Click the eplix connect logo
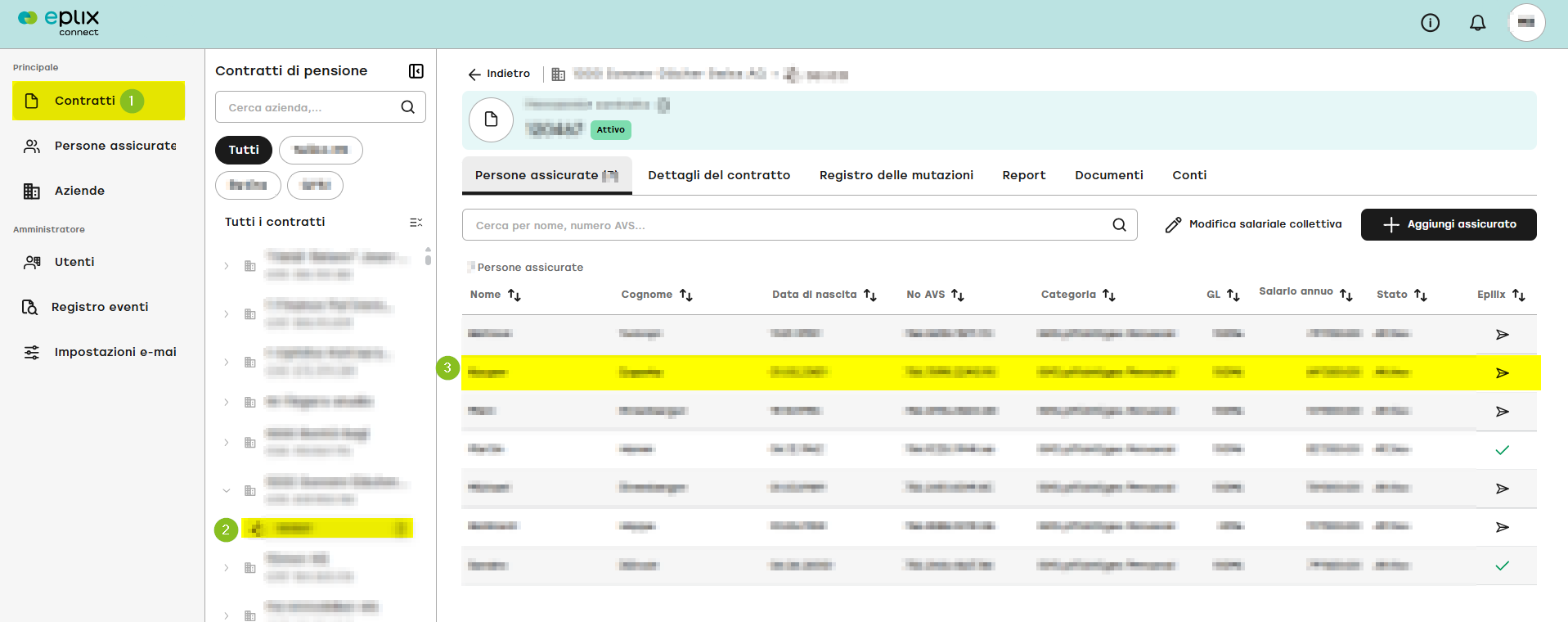 pos(59,22)
